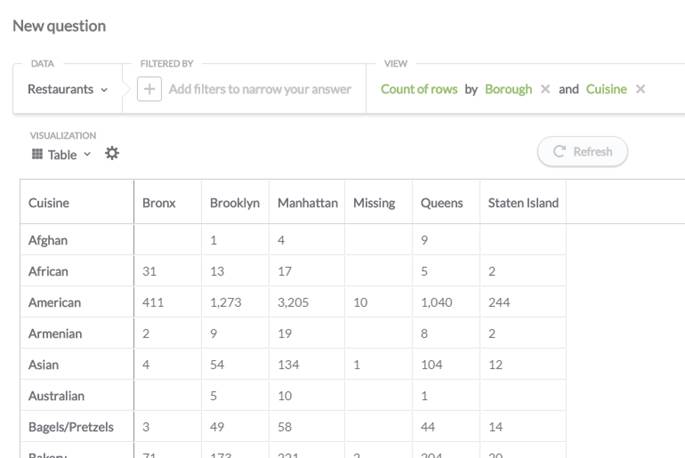Click add filters placeholder text
Image resolution: width=685 pixels, height=458 pixels.
click(x=260, y=89)
